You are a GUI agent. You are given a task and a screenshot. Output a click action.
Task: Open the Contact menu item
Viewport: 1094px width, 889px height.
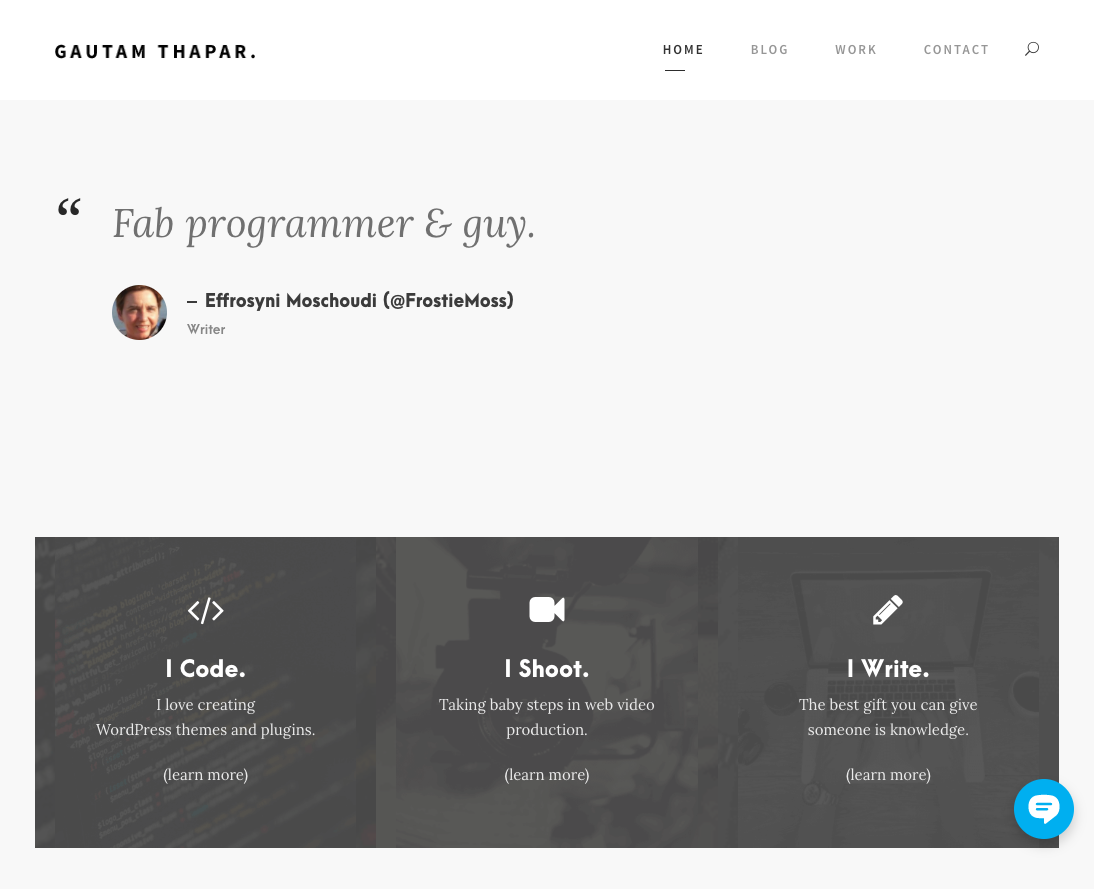[957, 50]
